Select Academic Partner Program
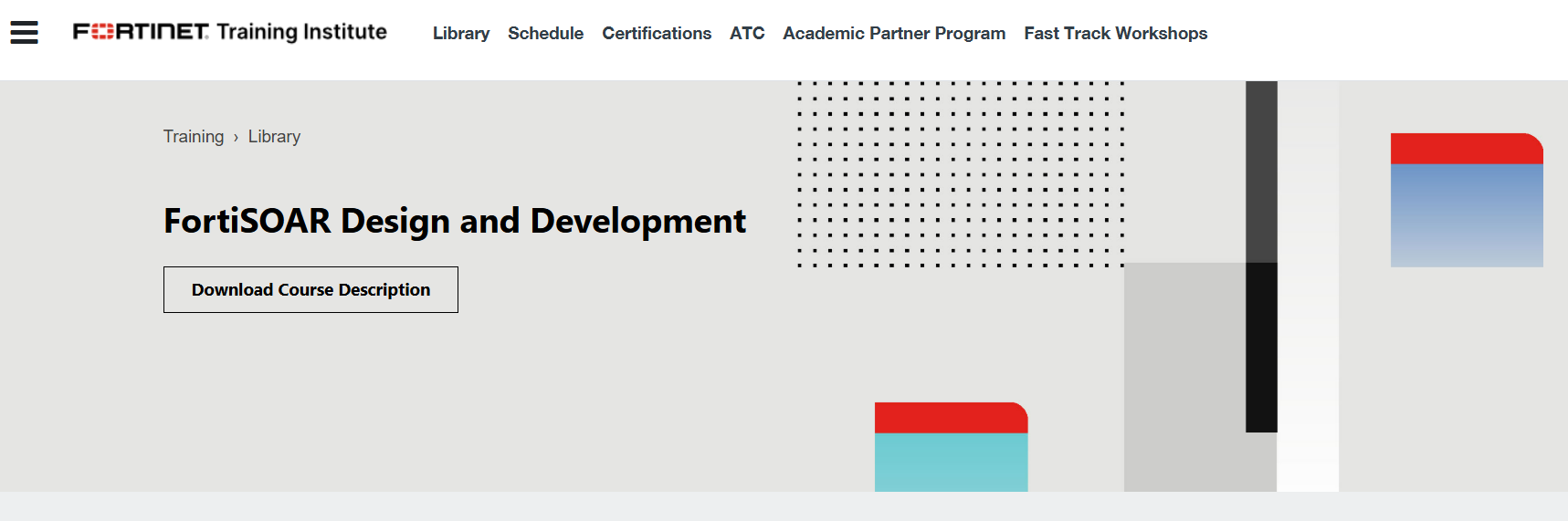The image size is (1568, 521). click(x=894, y=33)
